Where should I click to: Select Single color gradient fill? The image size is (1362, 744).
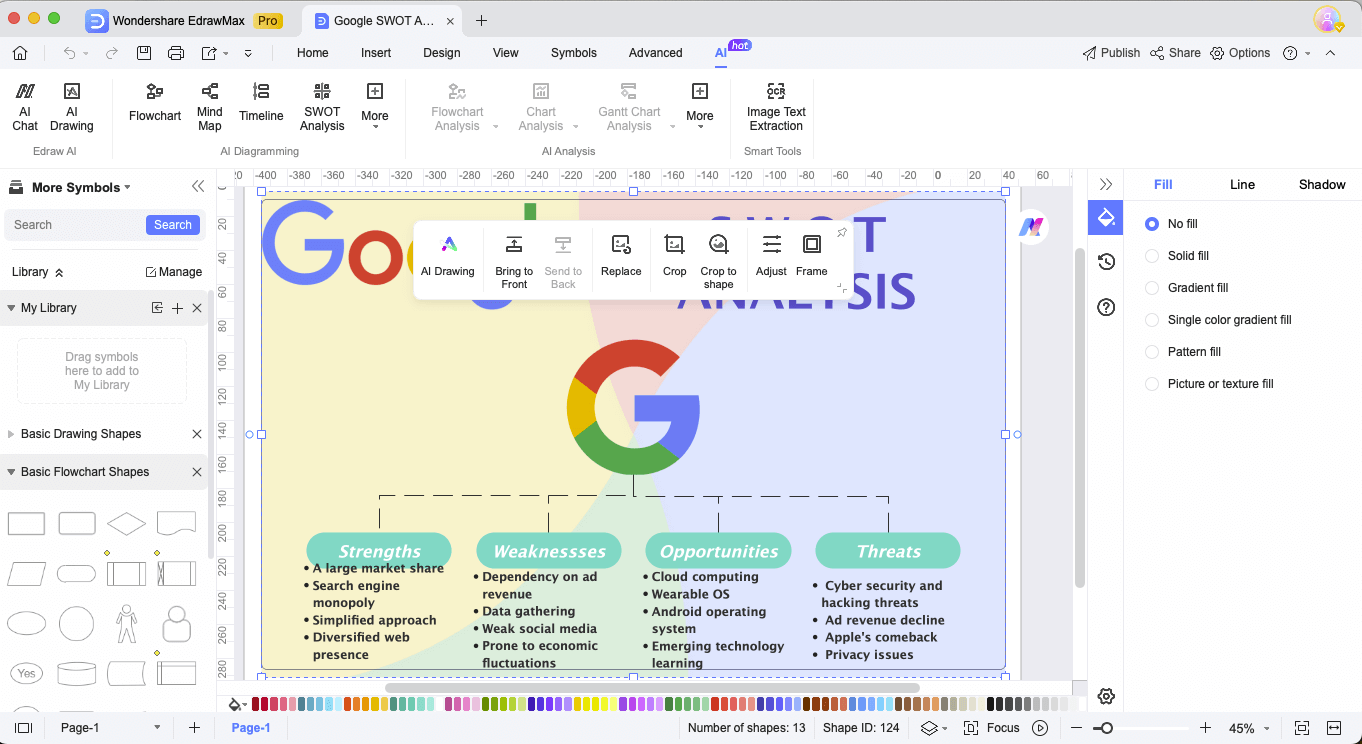tap(1218, 320)
